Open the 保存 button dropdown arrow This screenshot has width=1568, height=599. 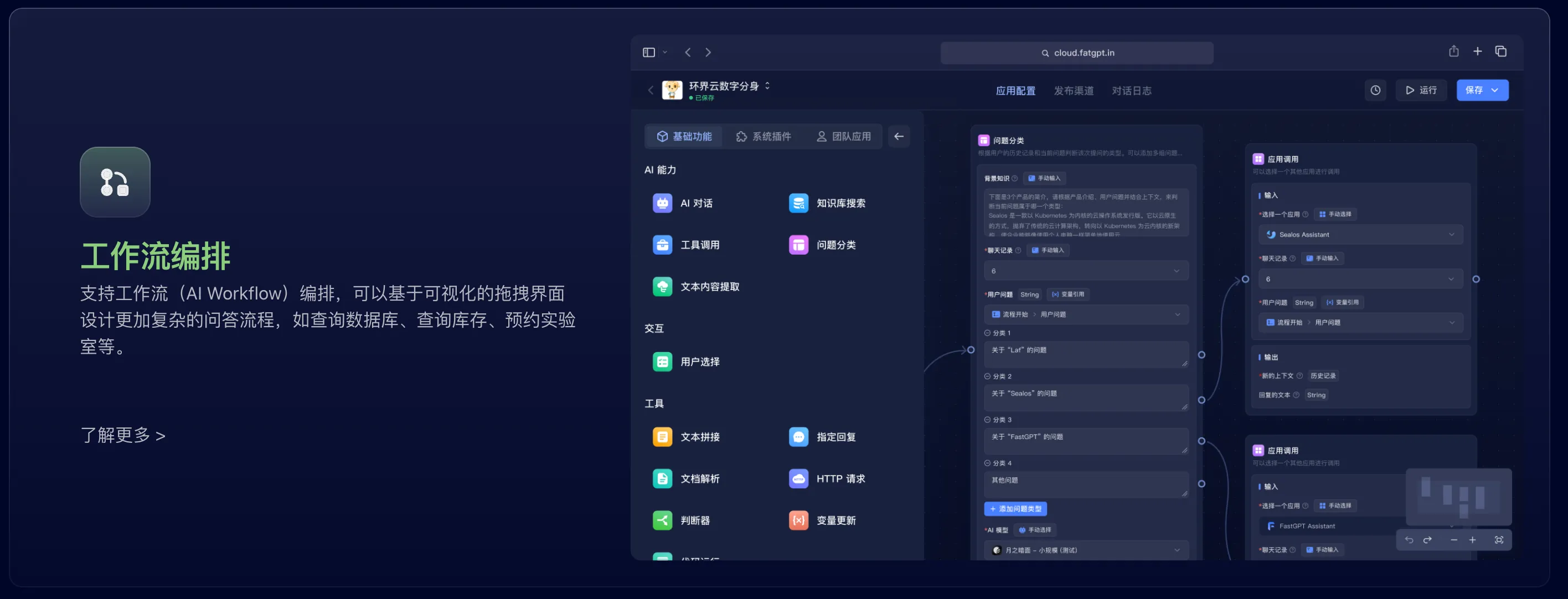point(1495,90)
